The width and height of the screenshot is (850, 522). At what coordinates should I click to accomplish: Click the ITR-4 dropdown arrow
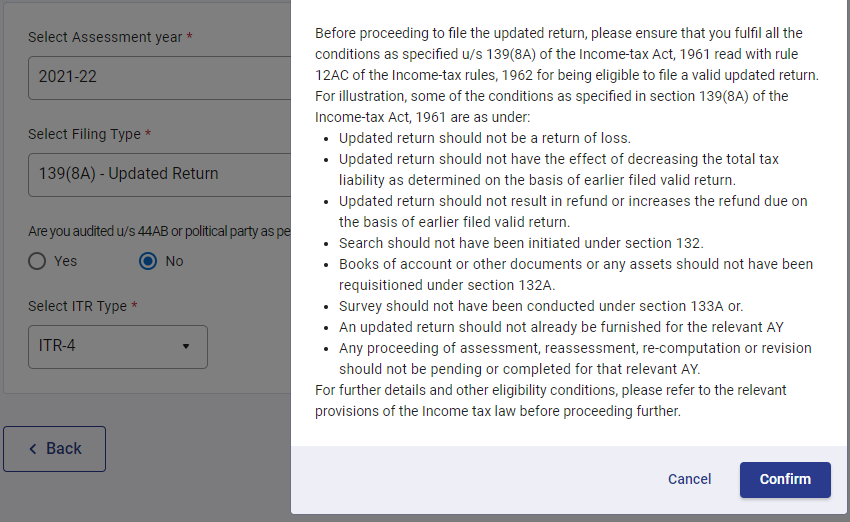(x=186, y=346)
